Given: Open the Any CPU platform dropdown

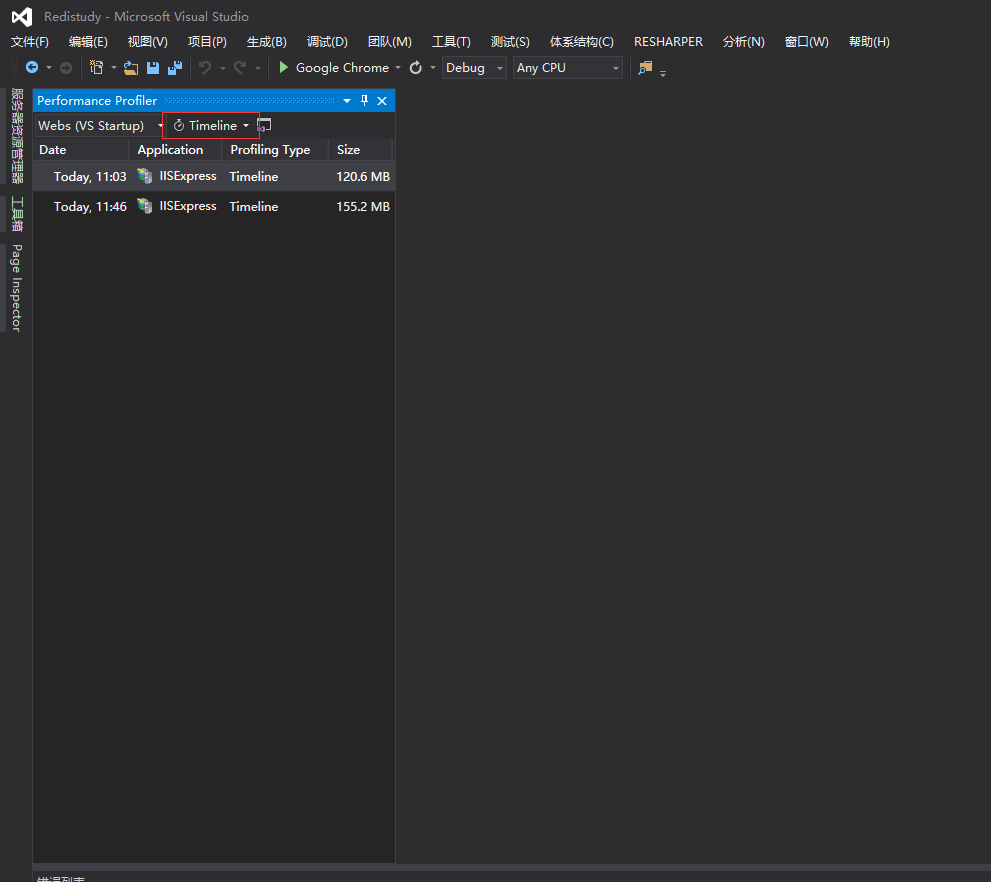Looking at the screenshot, I should 568,68.
